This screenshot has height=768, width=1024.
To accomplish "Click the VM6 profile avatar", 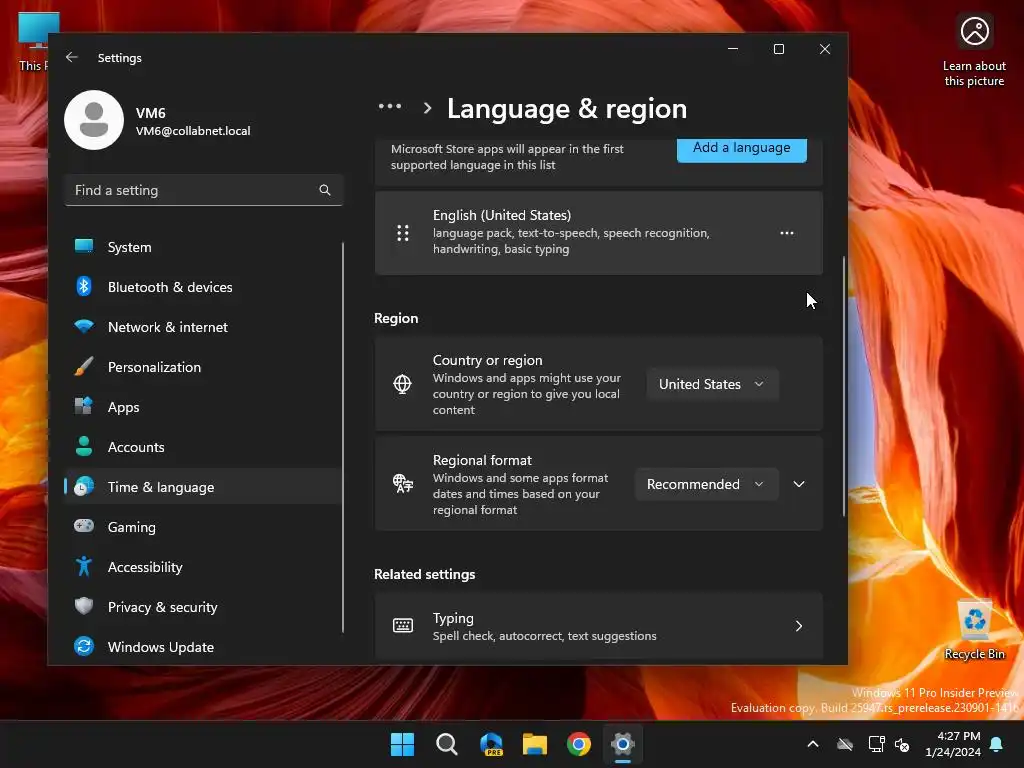I will pyautogui.click(x=94, y=120).
